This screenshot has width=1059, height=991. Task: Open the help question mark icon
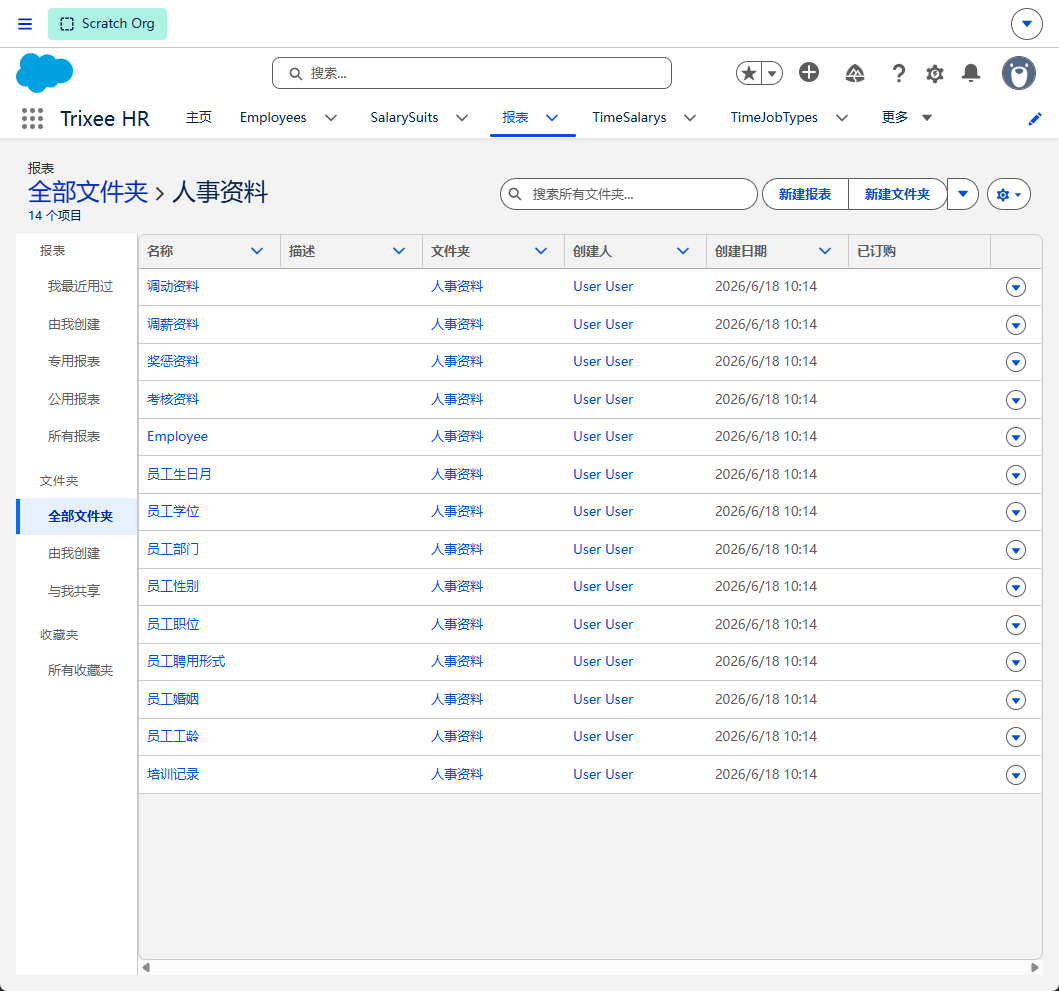pyautogui.click(x=898, y=73)
